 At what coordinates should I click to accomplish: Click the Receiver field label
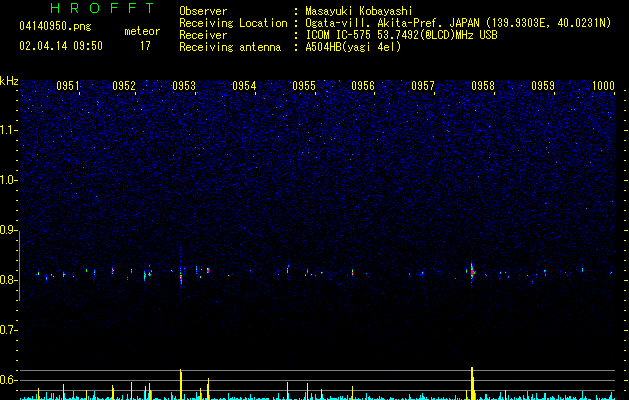coord(203,35)
